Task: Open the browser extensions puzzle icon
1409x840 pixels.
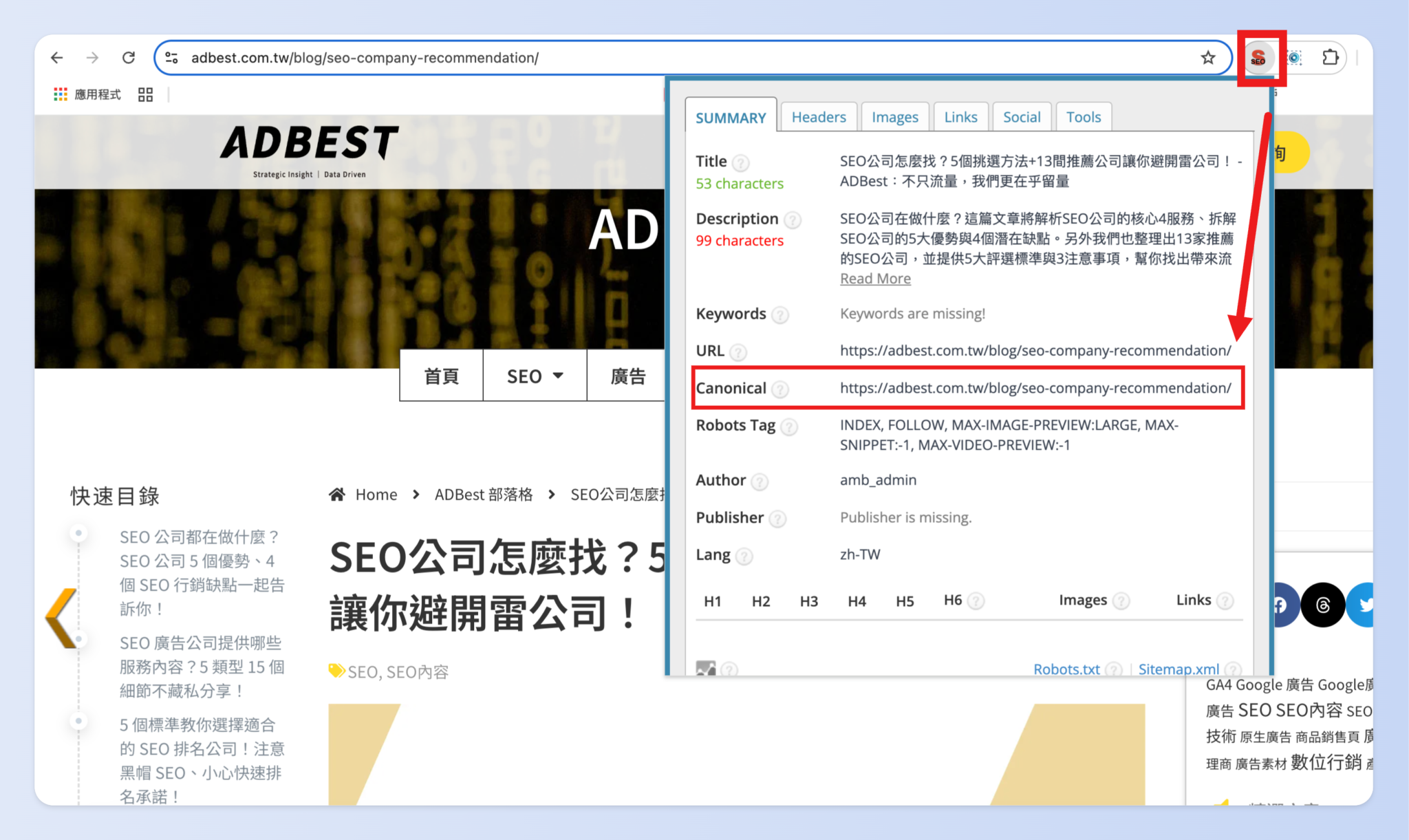Action: (1331, 58)
